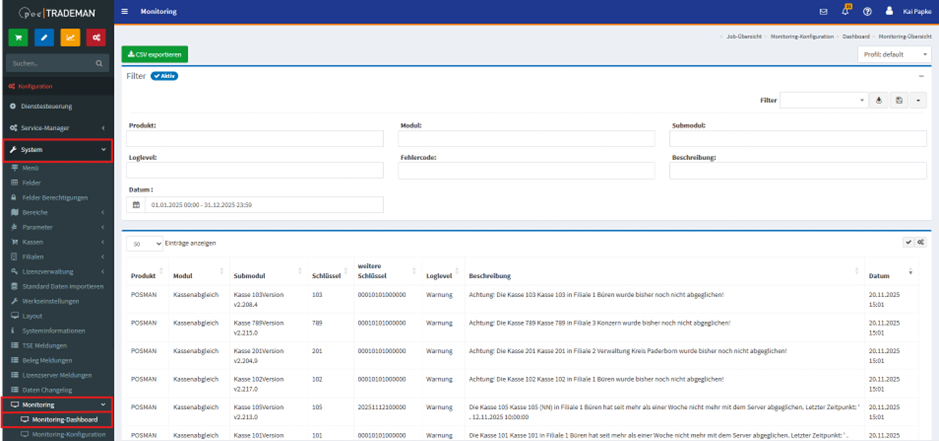Viewport: 939px width, 441px height.
Task: Open the calendar icon beside Datum
Action: pos(136,205)
